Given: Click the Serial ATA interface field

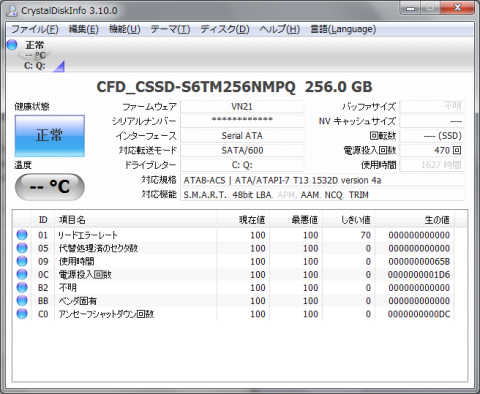Looking at the screenshot, I should [x=242, y=136].
